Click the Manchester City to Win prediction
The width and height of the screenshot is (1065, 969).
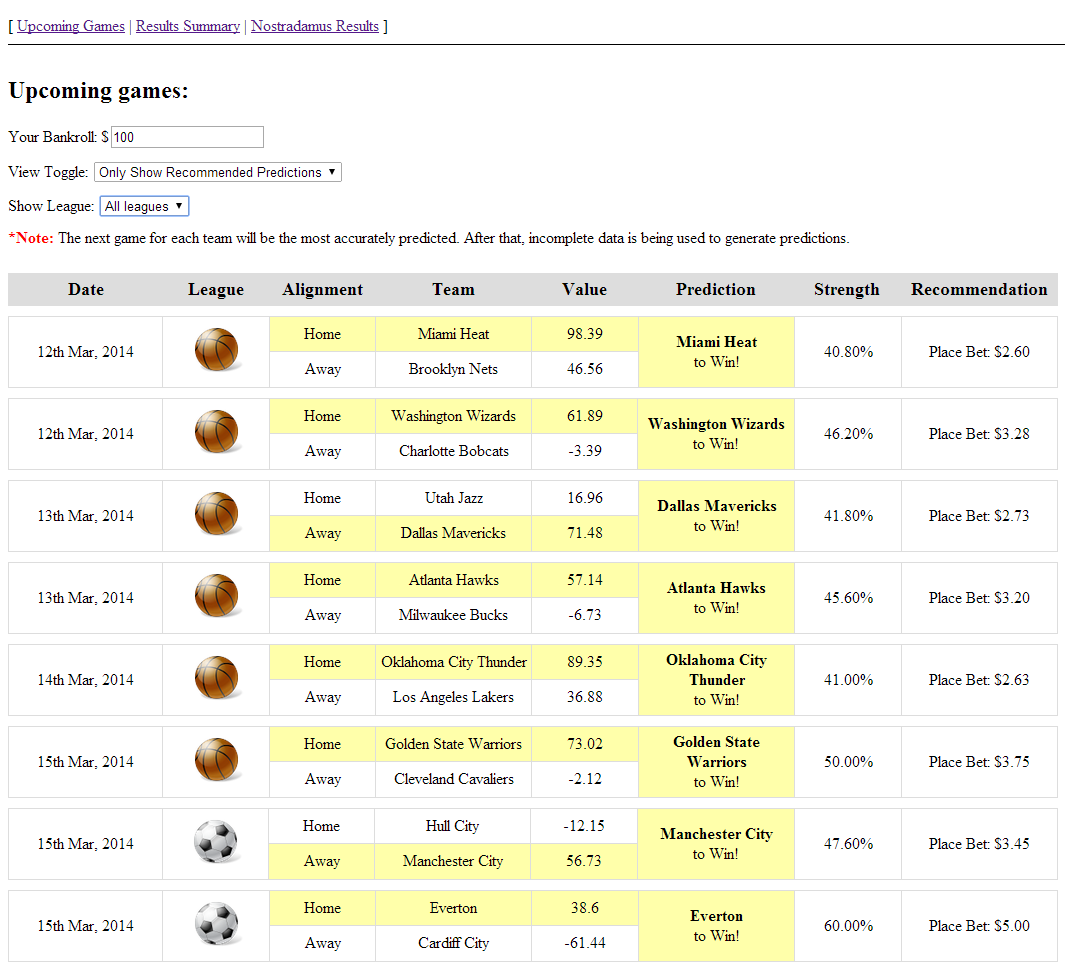(x=717, y=844)
